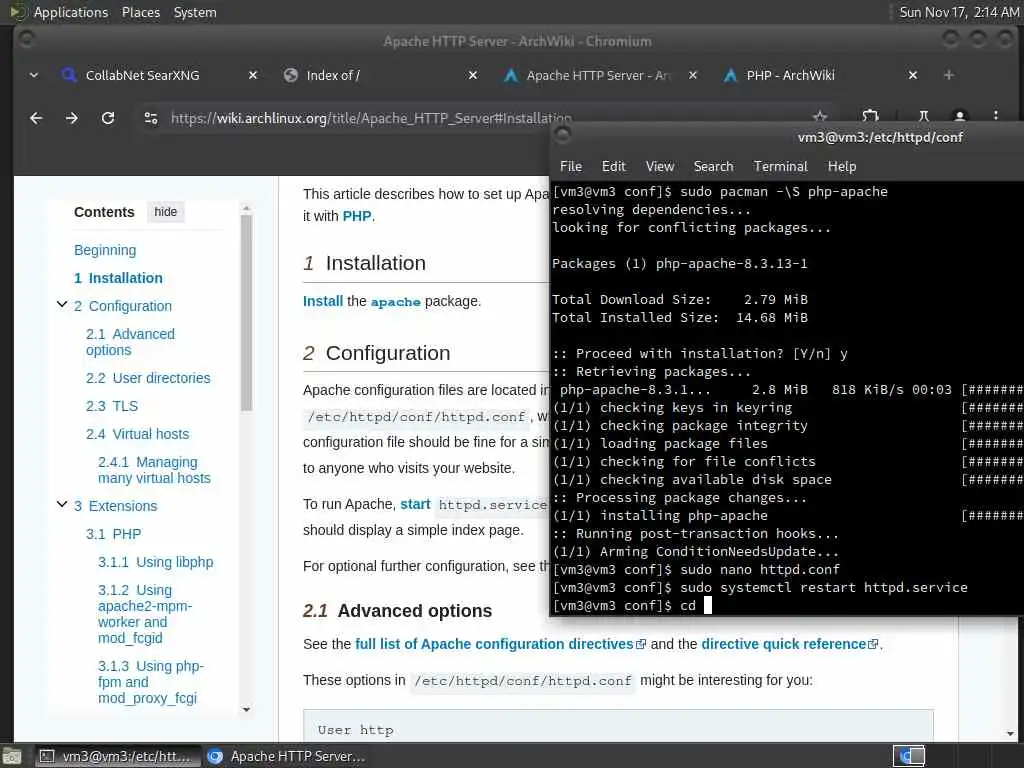Open the PHP link in article intro
The width and height of the screenshot is (1024, 768).
pos(357,216)
